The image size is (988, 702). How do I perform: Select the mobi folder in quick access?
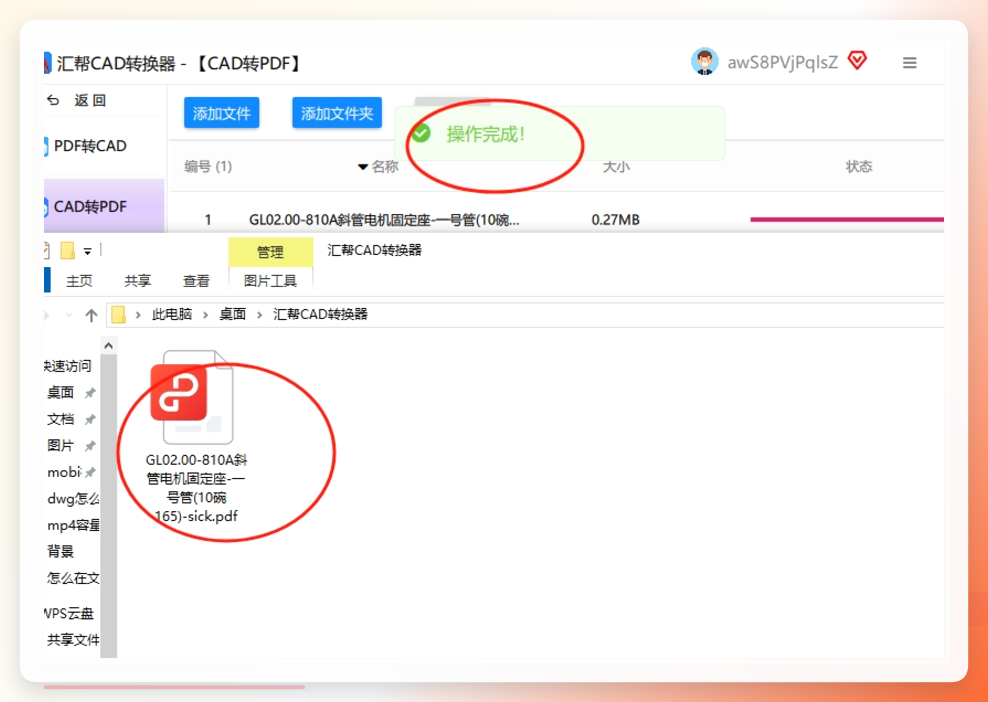(x=64, y=472)
